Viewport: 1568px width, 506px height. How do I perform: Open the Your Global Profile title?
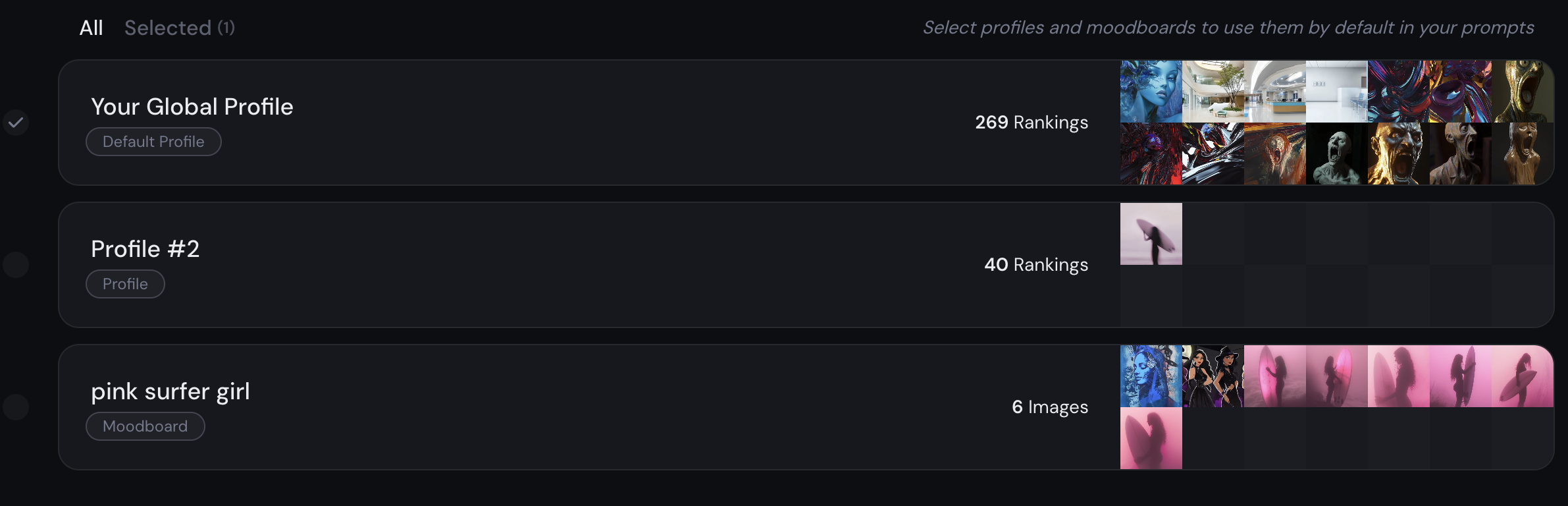(x=192, y=107)
